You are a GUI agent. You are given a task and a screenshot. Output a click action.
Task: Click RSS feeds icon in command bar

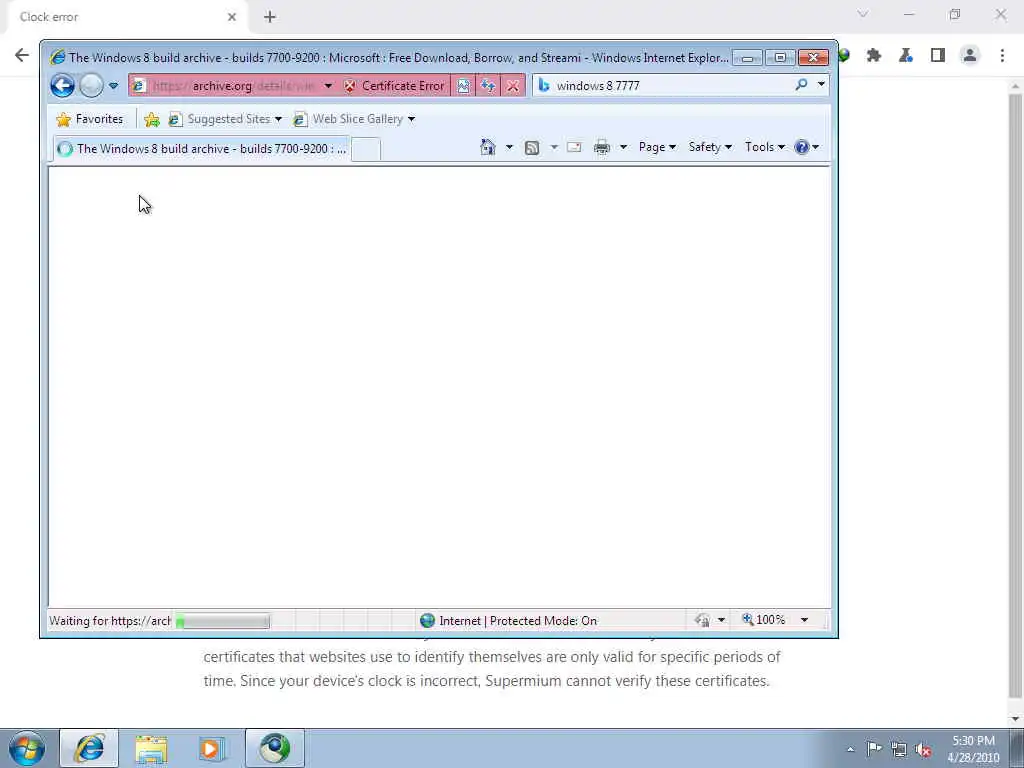pos(532,148)
